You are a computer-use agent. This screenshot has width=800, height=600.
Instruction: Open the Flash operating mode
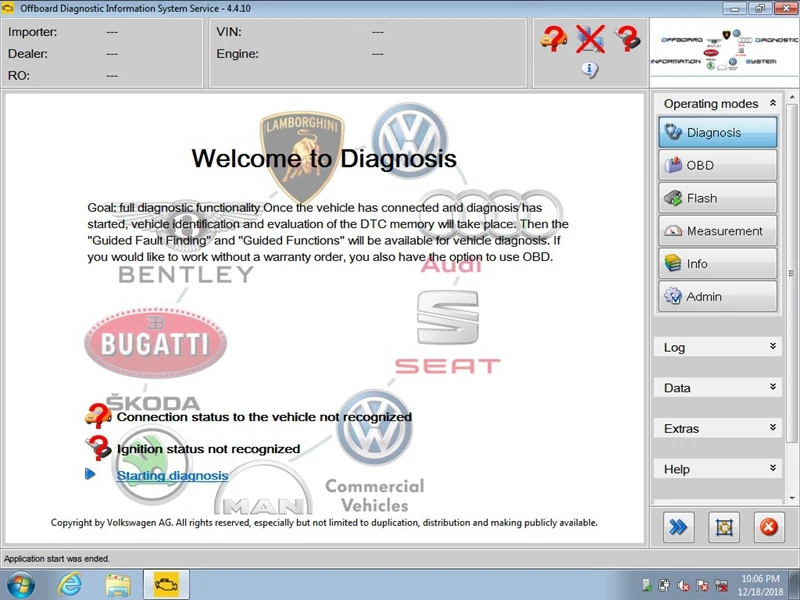718,198
